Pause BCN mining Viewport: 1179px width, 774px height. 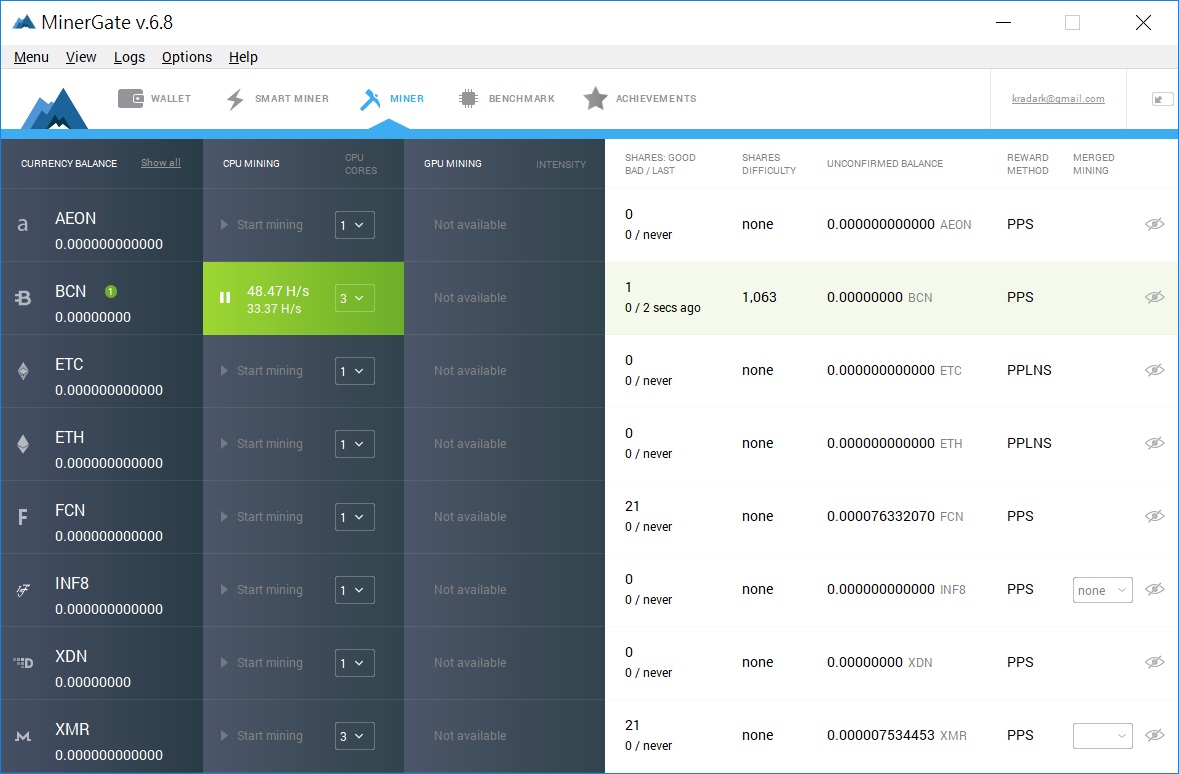224,298
